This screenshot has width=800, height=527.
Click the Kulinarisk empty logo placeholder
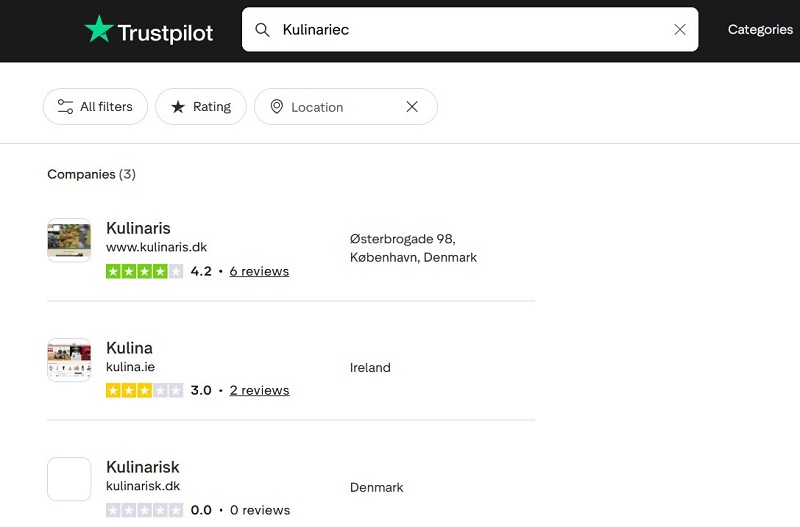pos(69,479)
